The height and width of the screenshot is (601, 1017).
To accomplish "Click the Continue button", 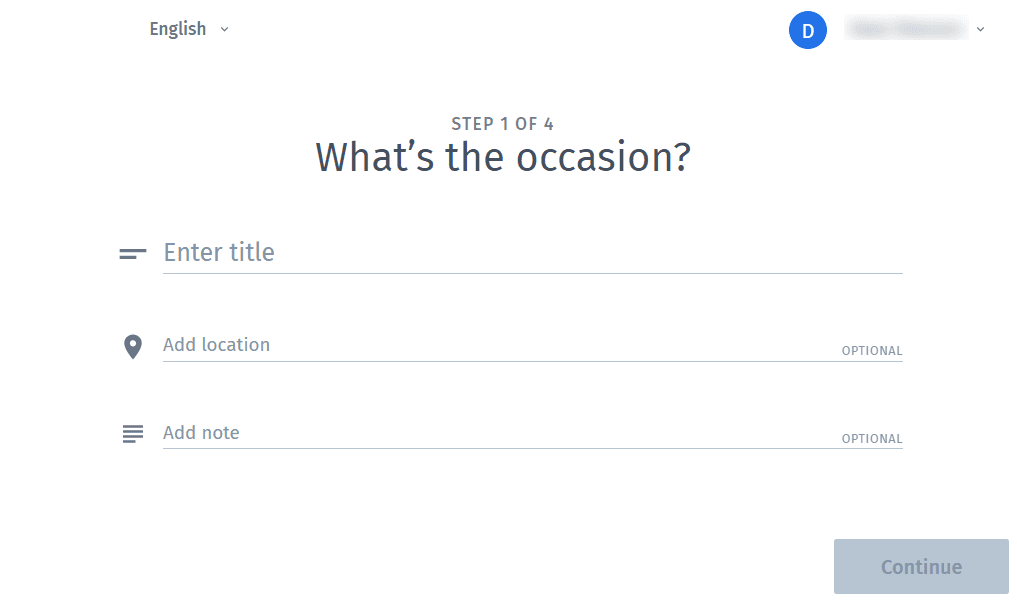I will click(921, 567).
